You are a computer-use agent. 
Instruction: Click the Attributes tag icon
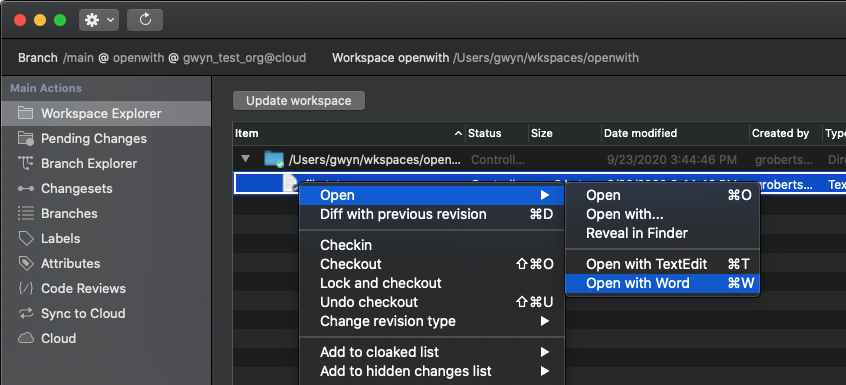click(25, 264)
